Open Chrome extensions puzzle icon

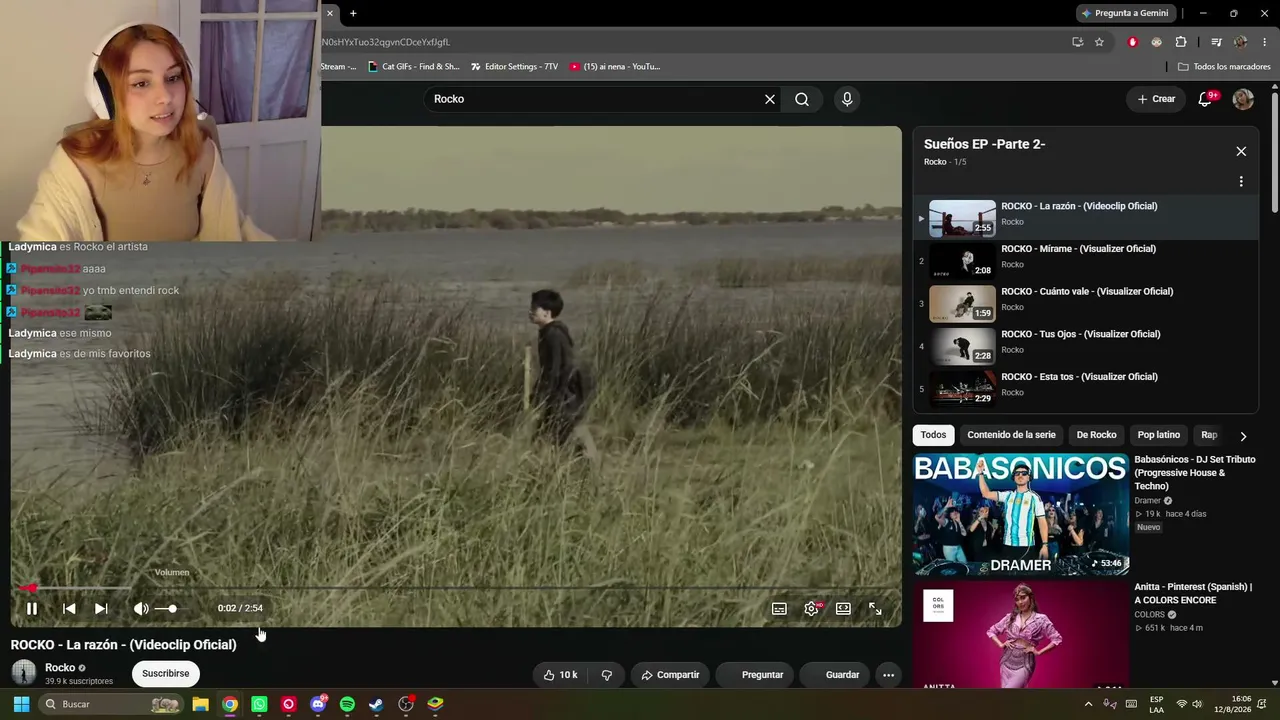tap(1181, 42)
